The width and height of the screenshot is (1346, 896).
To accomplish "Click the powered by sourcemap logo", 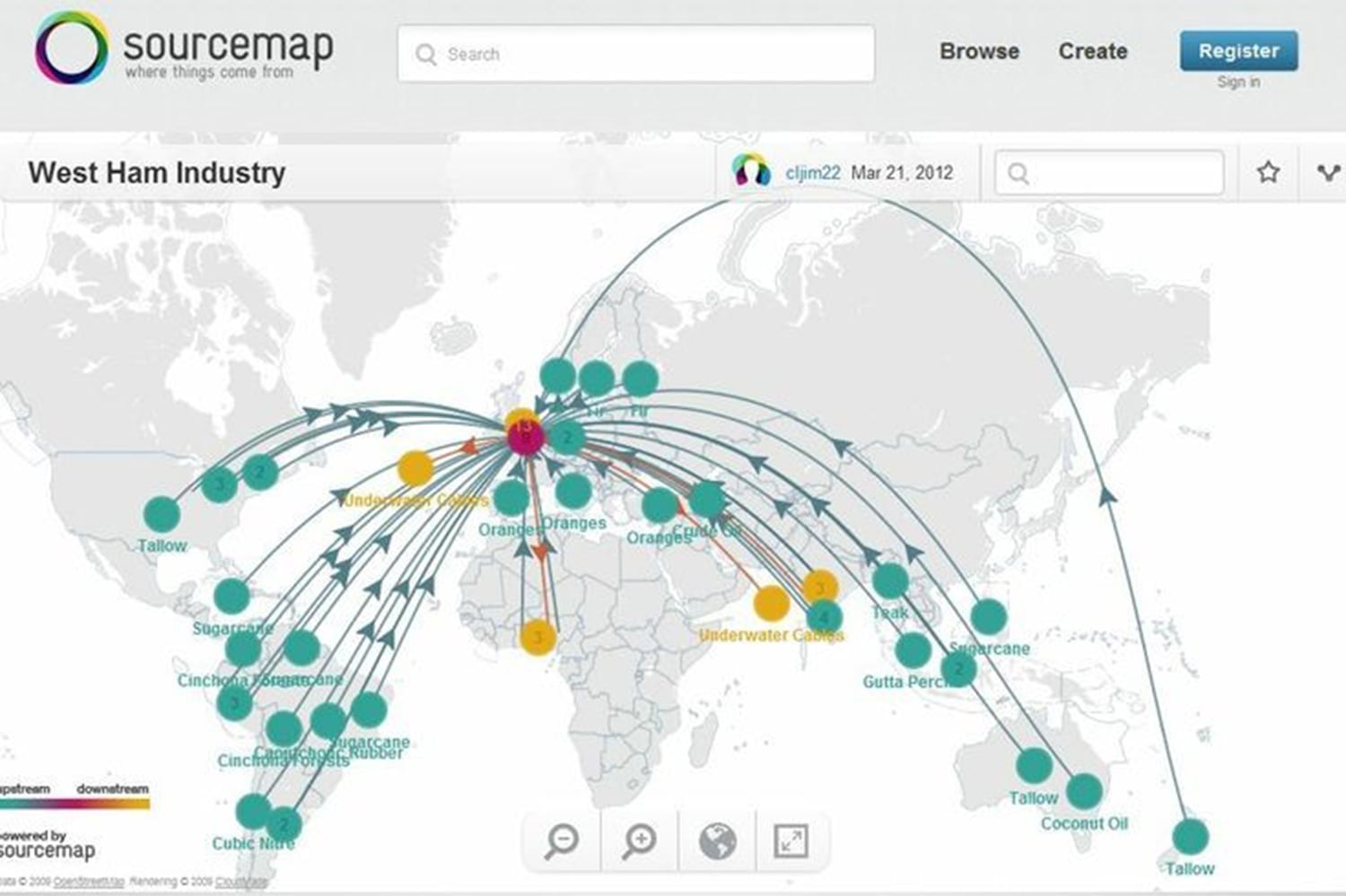I will [48, 844].
